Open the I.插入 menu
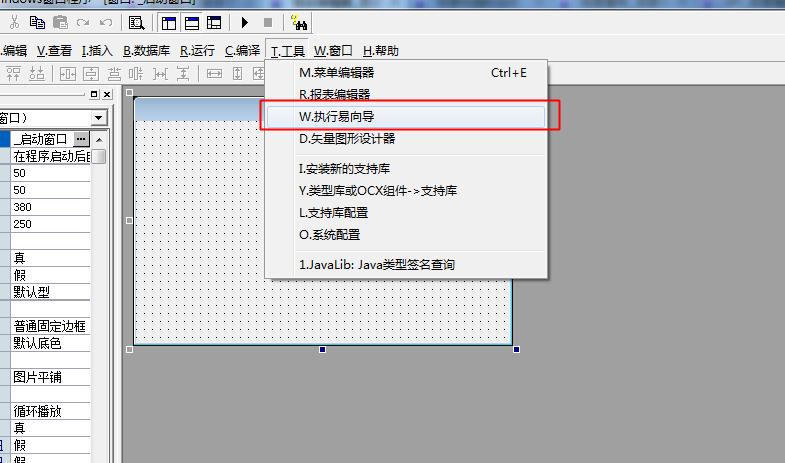This screenshot has width=785, height=463. (x=97, y=51)
